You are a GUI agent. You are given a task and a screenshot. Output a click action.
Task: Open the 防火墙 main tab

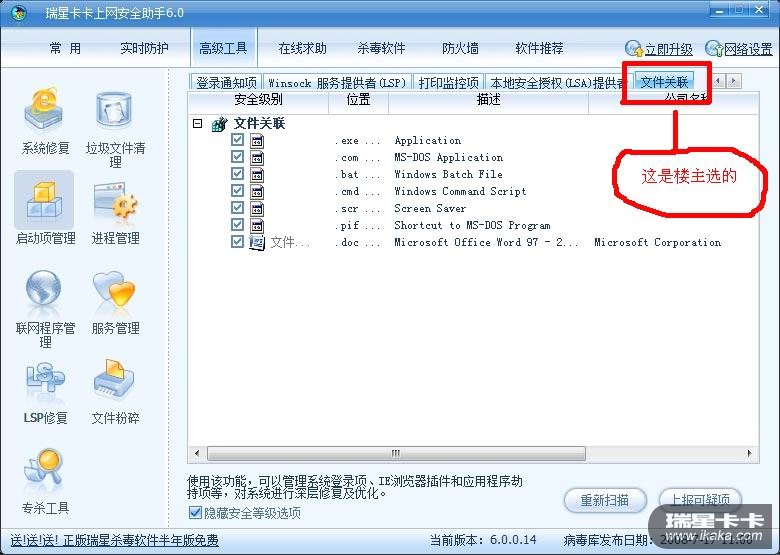tap(460, 48)
